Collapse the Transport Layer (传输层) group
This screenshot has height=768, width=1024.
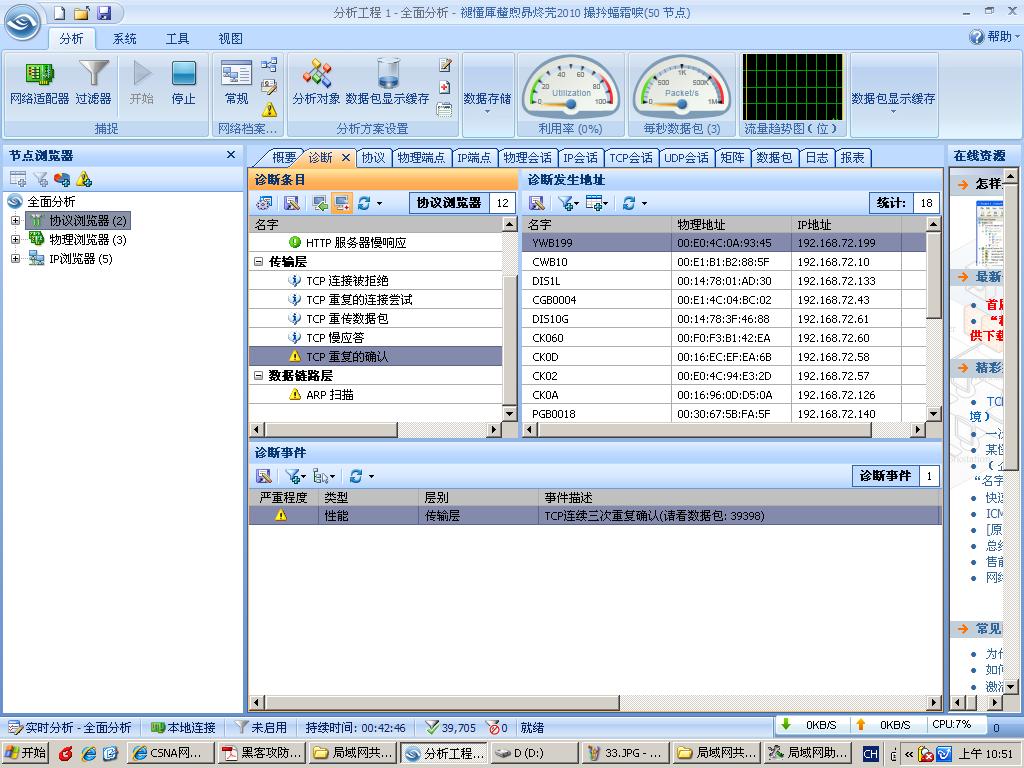258,262
